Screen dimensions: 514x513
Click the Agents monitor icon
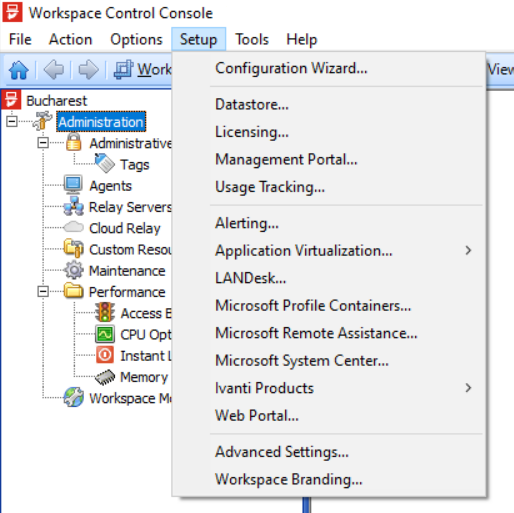73,185
